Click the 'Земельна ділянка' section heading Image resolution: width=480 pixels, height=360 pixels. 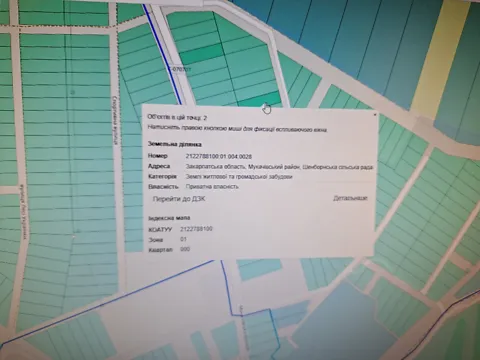175,145
